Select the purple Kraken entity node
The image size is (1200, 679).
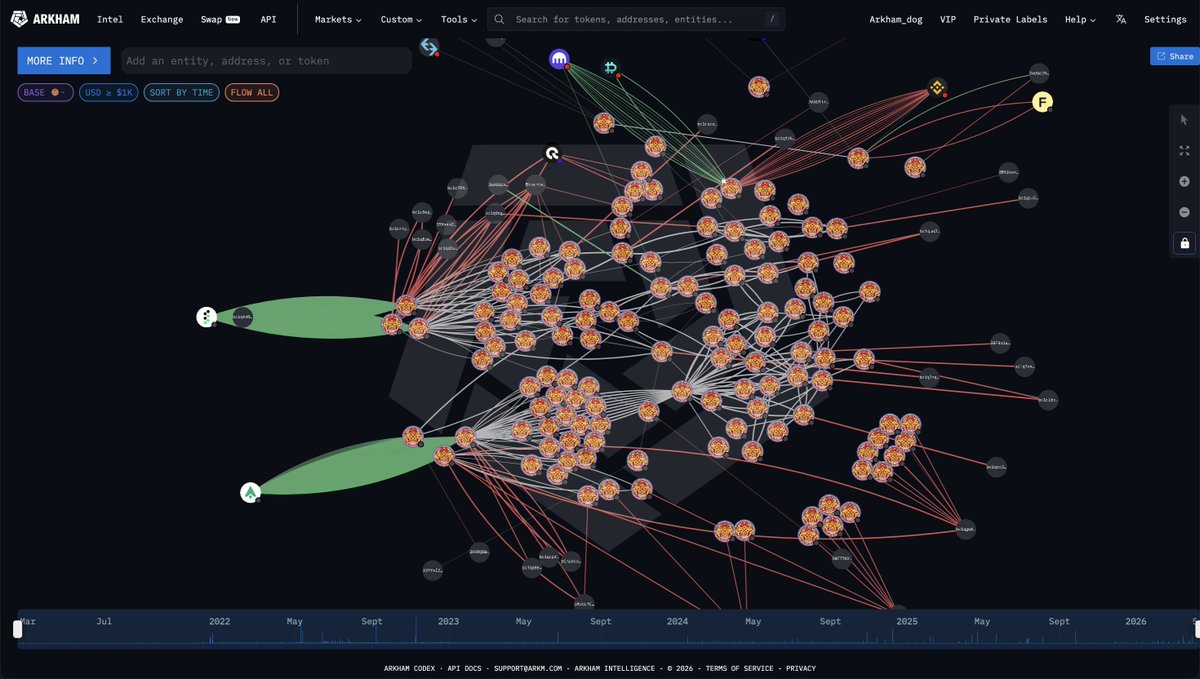(559, 60)
